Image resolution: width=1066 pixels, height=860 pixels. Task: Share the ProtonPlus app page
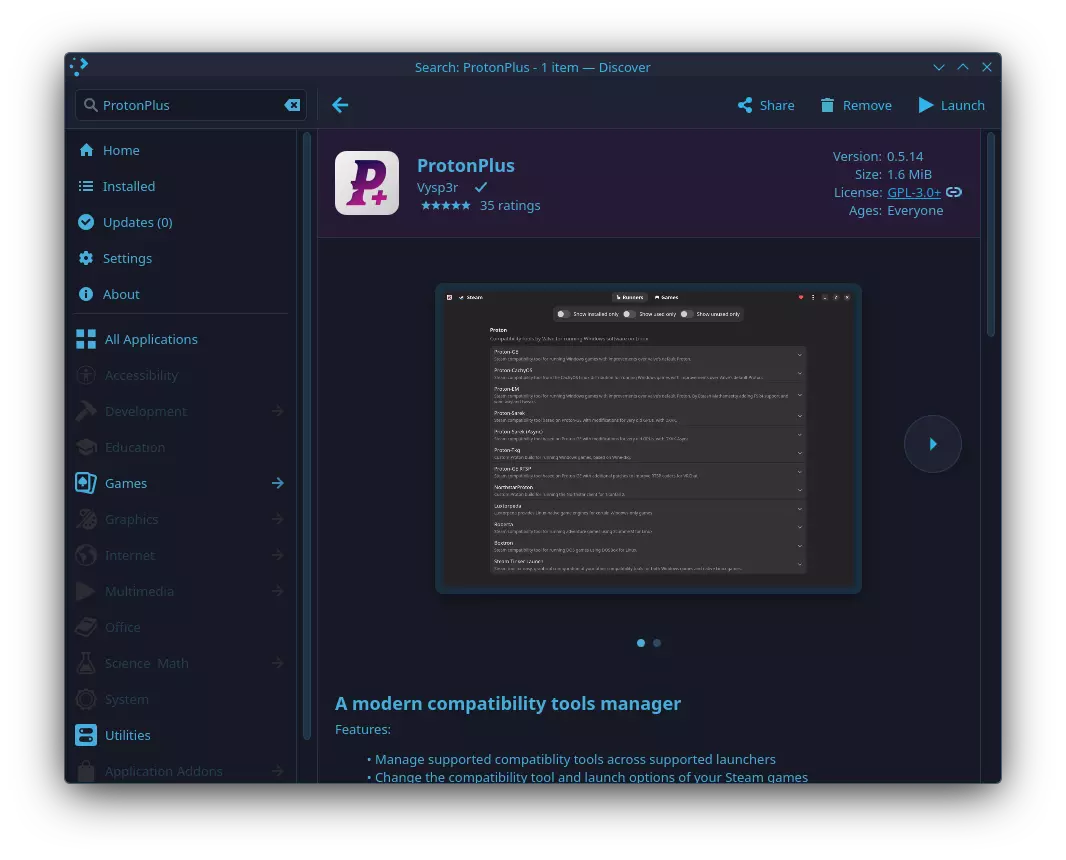click(766, 105)
